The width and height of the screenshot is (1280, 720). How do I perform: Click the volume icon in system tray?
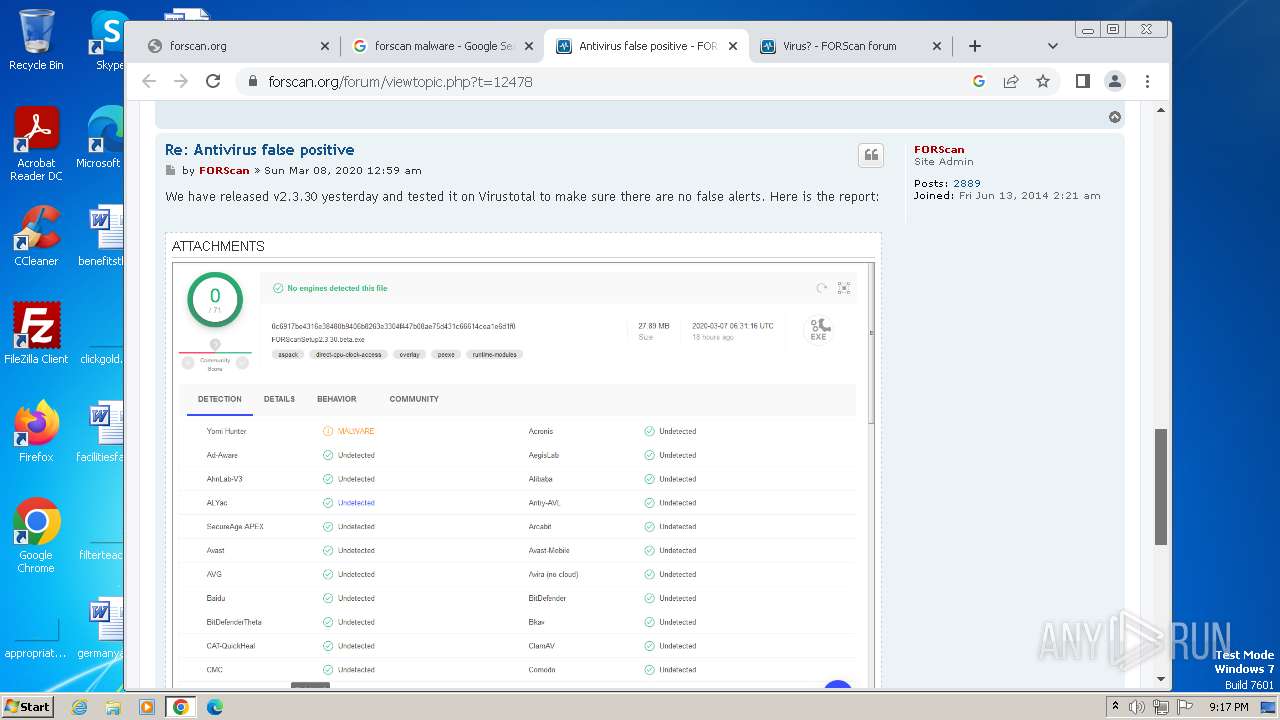(1137, 707)
